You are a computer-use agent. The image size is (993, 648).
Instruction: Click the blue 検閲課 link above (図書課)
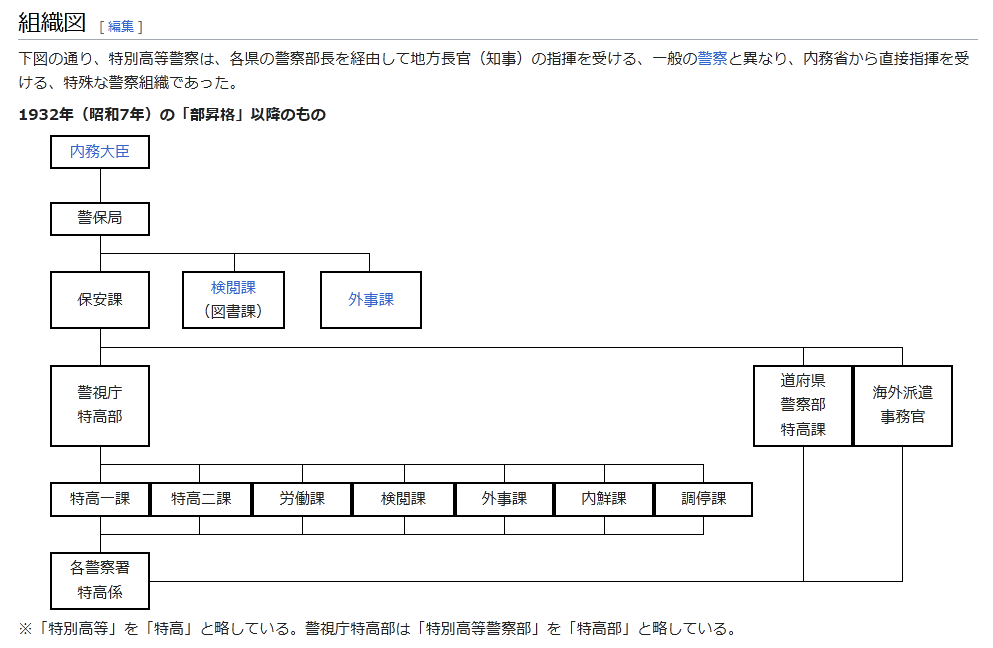tap(233, 288)
